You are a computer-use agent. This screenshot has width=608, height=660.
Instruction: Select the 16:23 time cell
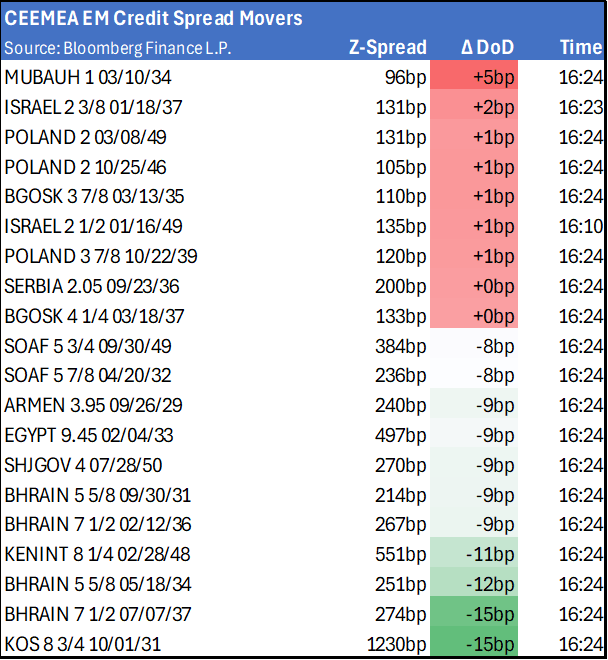point(580,108)
